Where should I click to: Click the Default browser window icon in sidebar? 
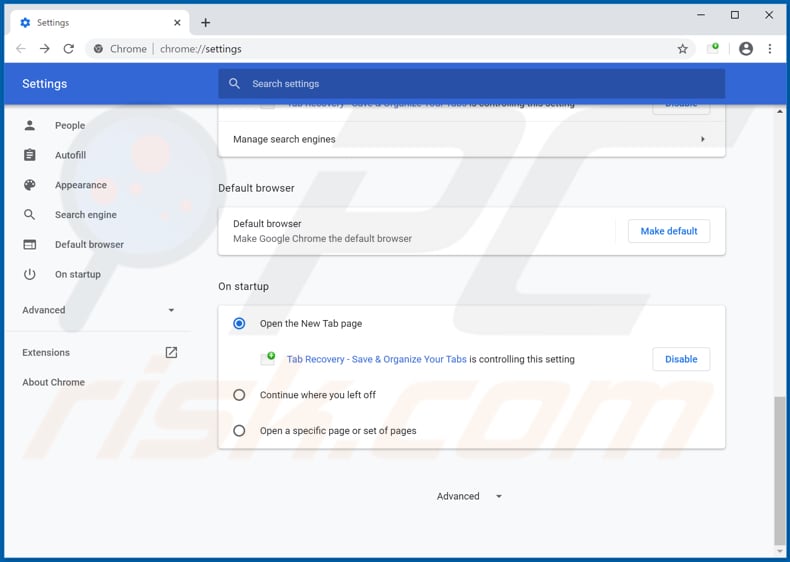coord(30,244)
